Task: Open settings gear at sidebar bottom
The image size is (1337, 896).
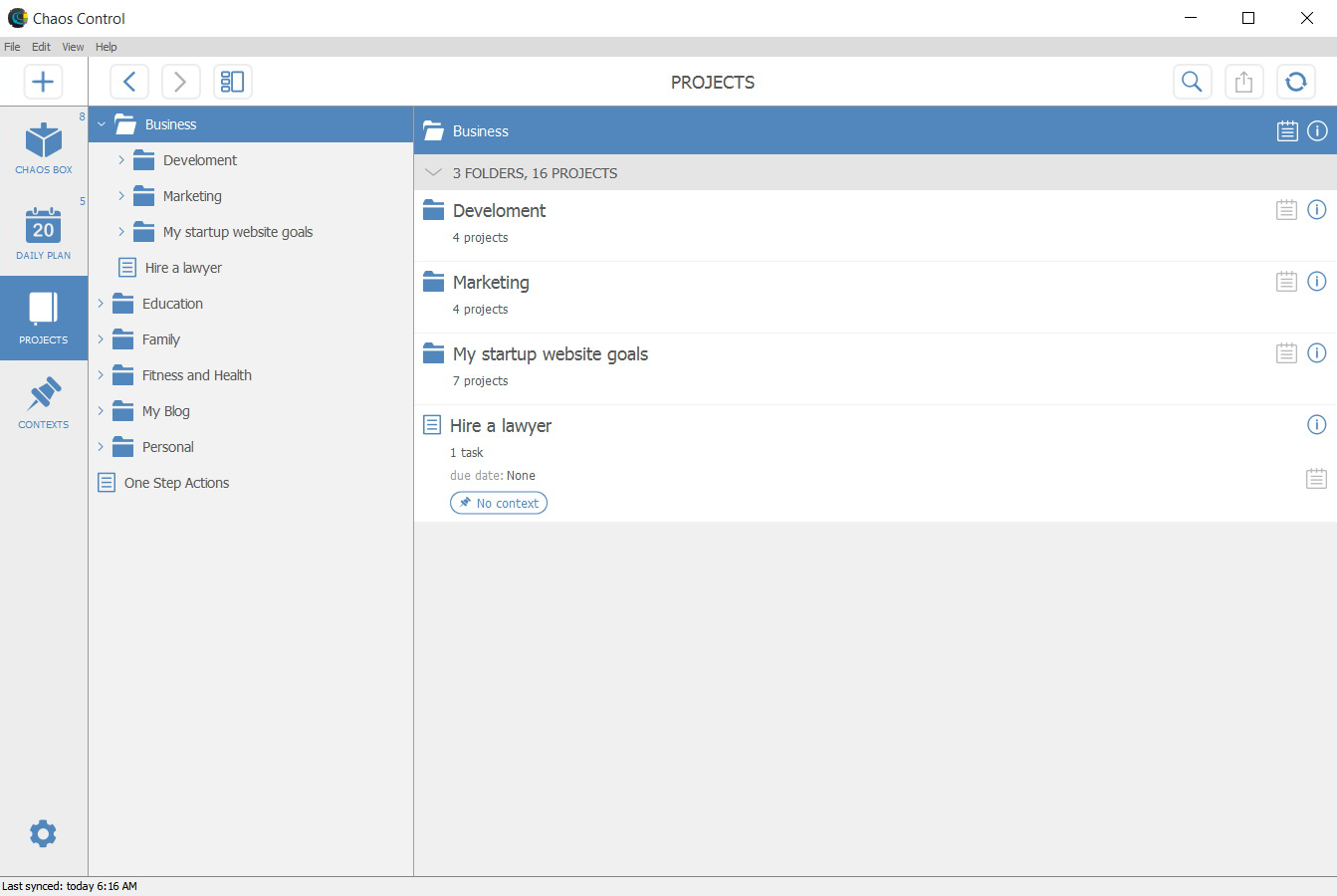Action: (43, 833)
